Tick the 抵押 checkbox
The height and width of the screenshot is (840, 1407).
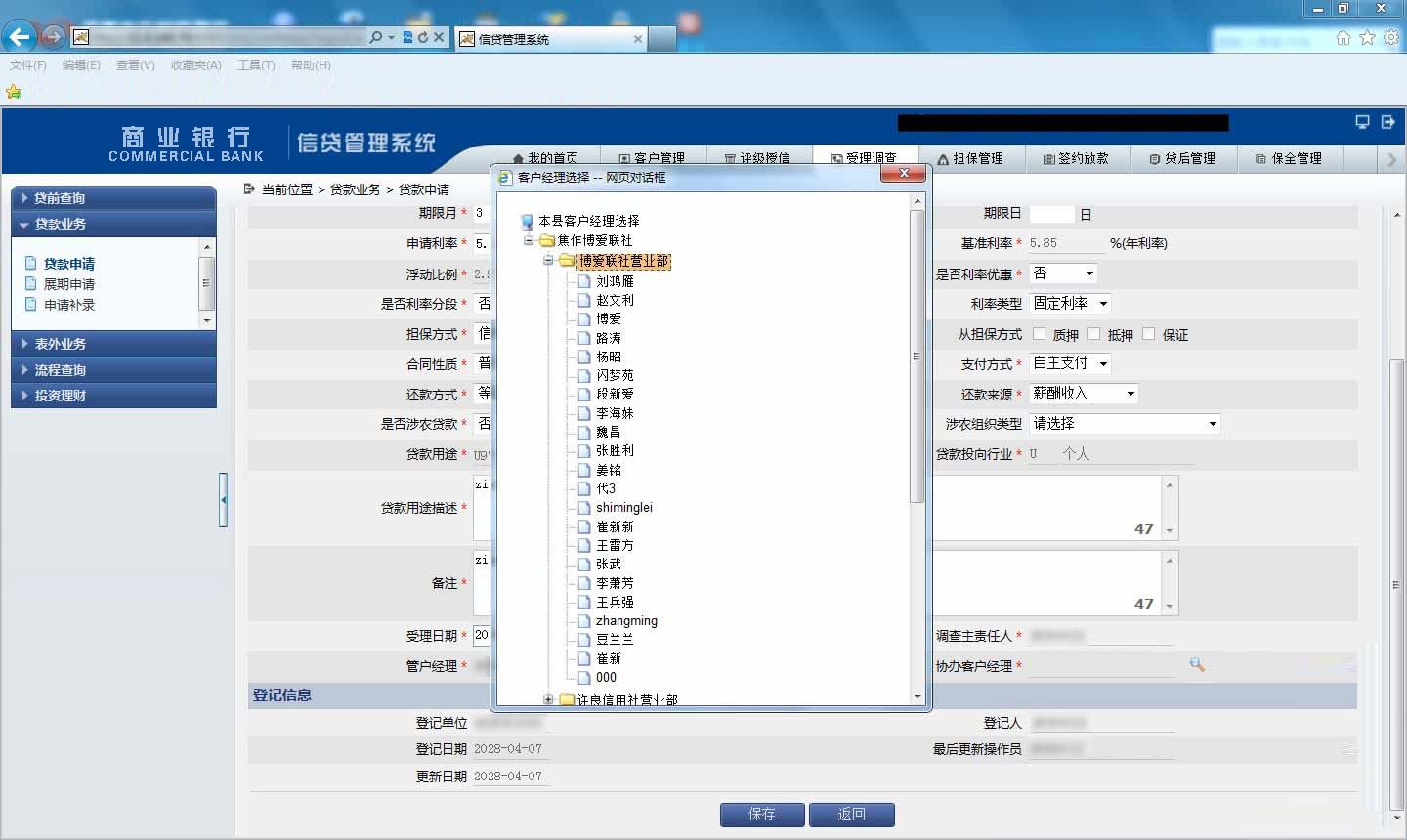click(x=1093, y=334)
